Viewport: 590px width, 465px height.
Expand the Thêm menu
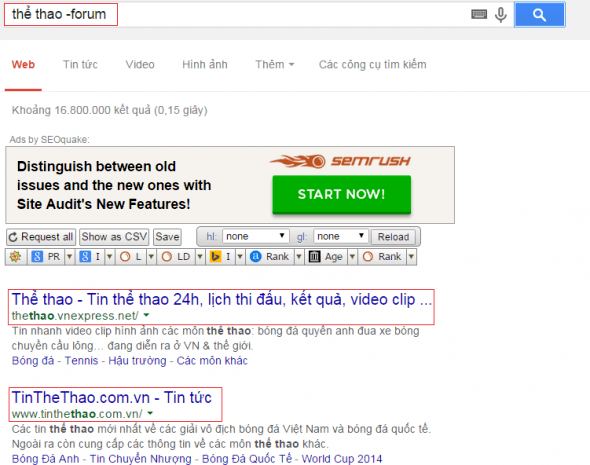pyautogui.click(x=275, y=64)
